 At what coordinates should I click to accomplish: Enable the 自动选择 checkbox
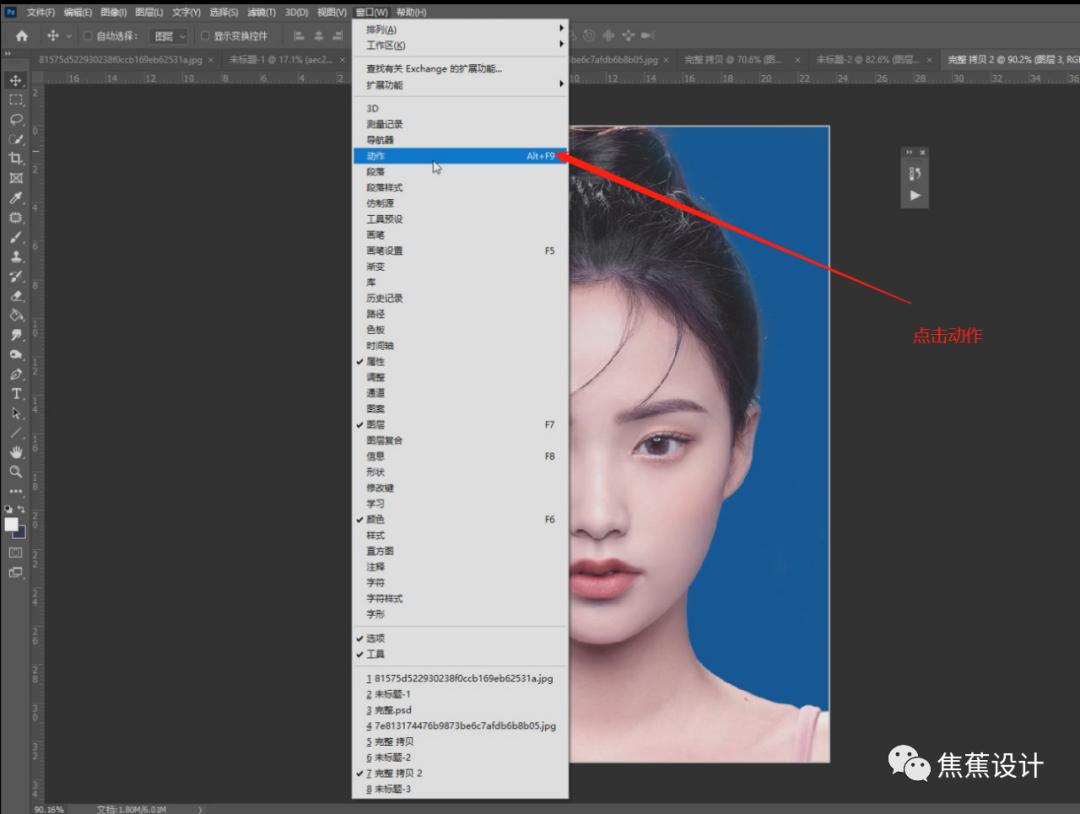click(88, 35)
